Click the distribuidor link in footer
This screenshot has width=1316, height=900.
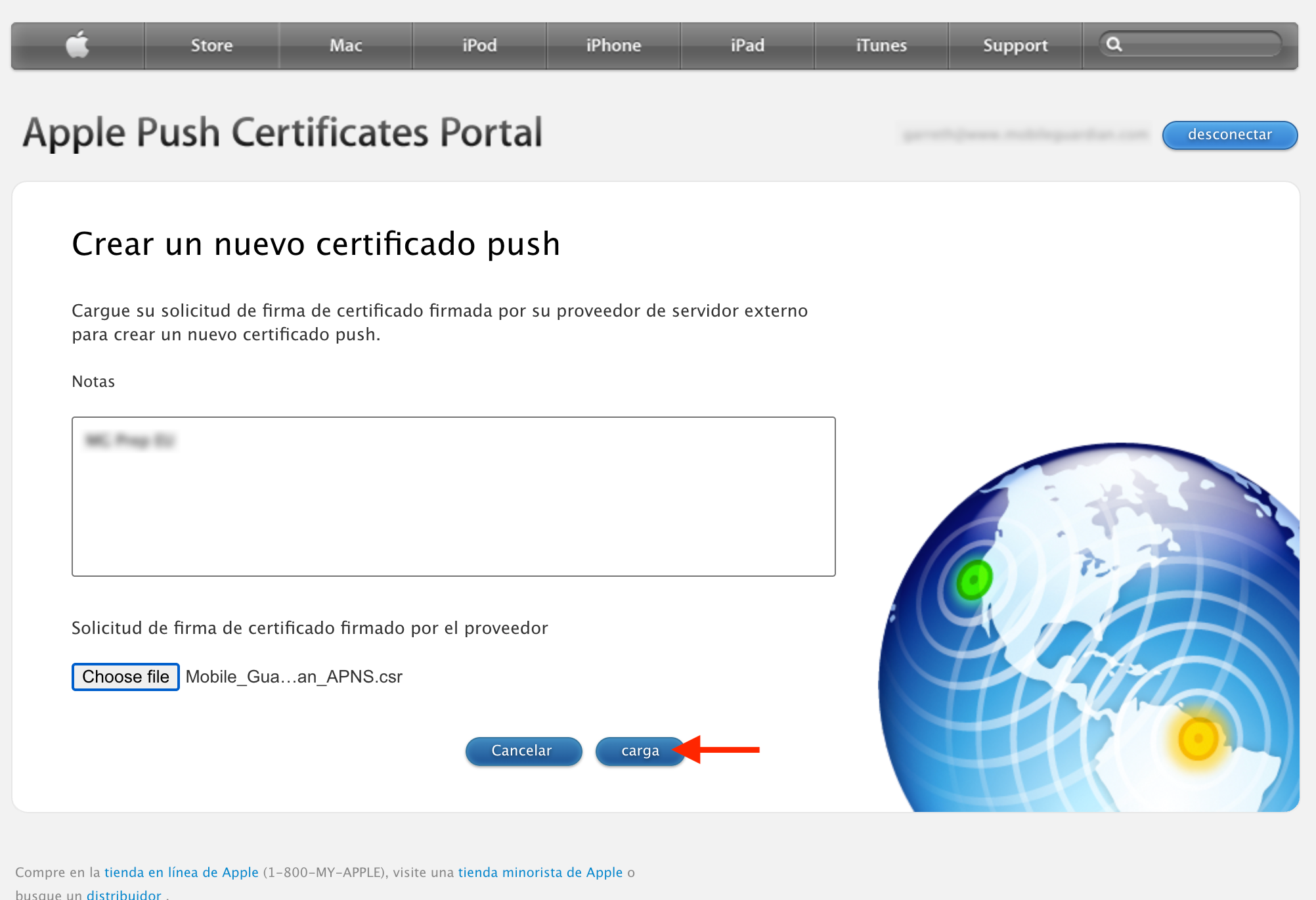(x=123, y=894)
